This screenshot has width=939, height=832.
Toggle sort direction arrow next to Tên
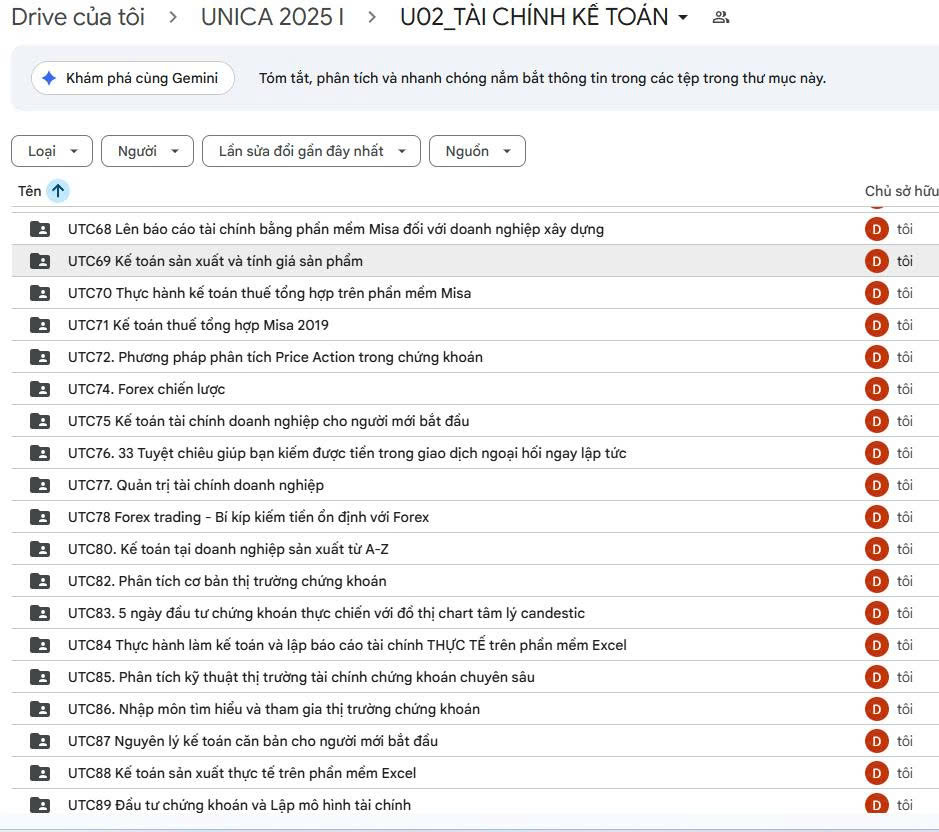click(x=57, y=191)
